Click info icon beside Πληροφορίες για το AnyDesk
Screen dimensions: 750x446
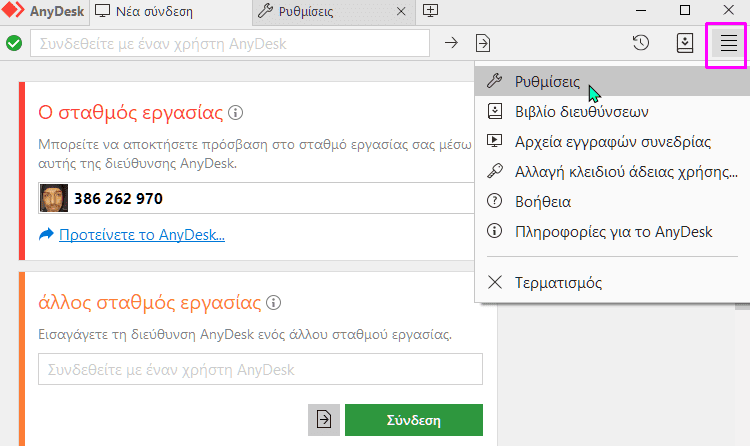494,231
